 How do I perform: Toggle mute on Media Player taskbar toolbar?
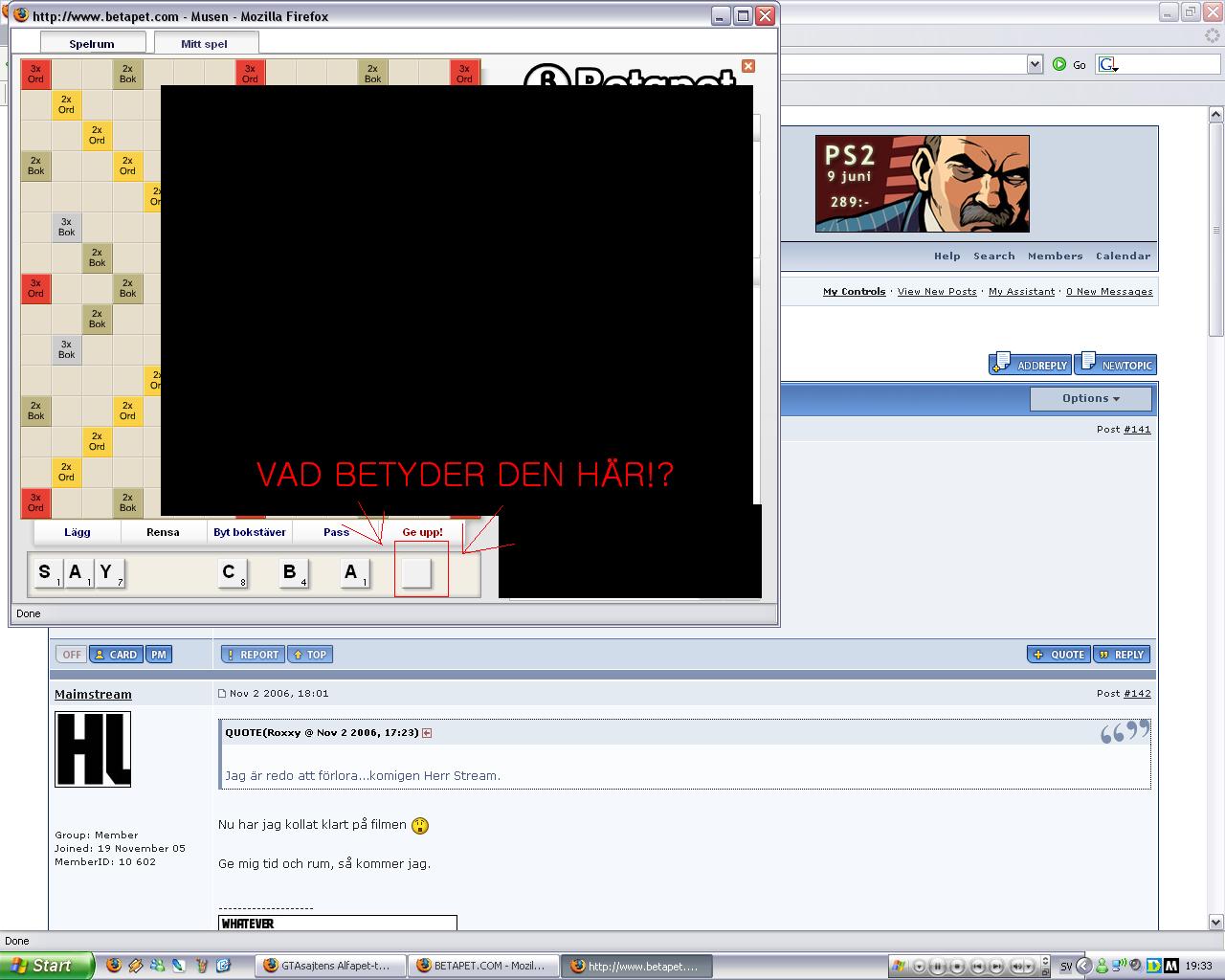[x=1017, y=967]
